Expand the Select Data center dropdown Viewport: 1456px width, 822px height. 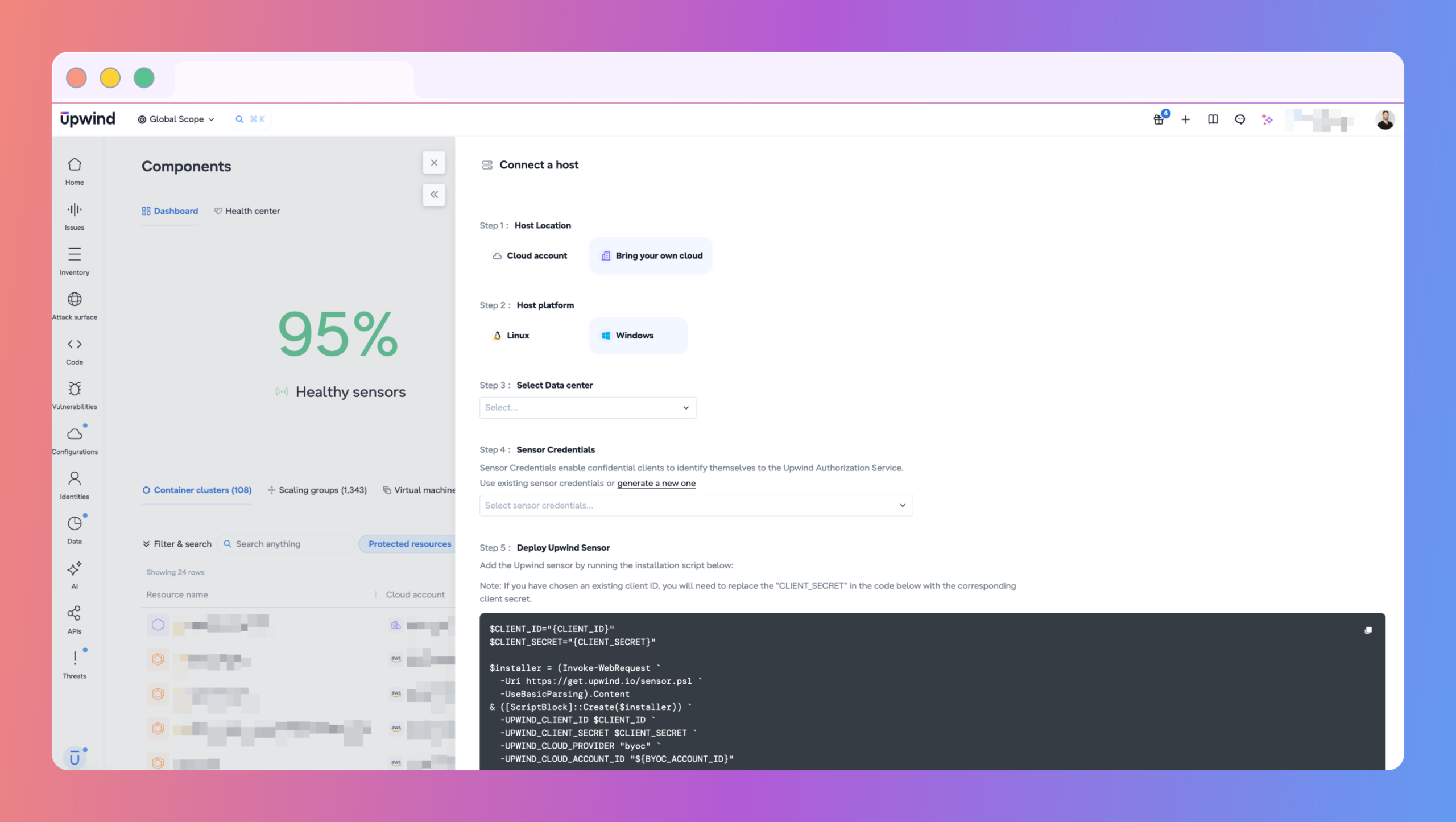[x=588, y=408]
